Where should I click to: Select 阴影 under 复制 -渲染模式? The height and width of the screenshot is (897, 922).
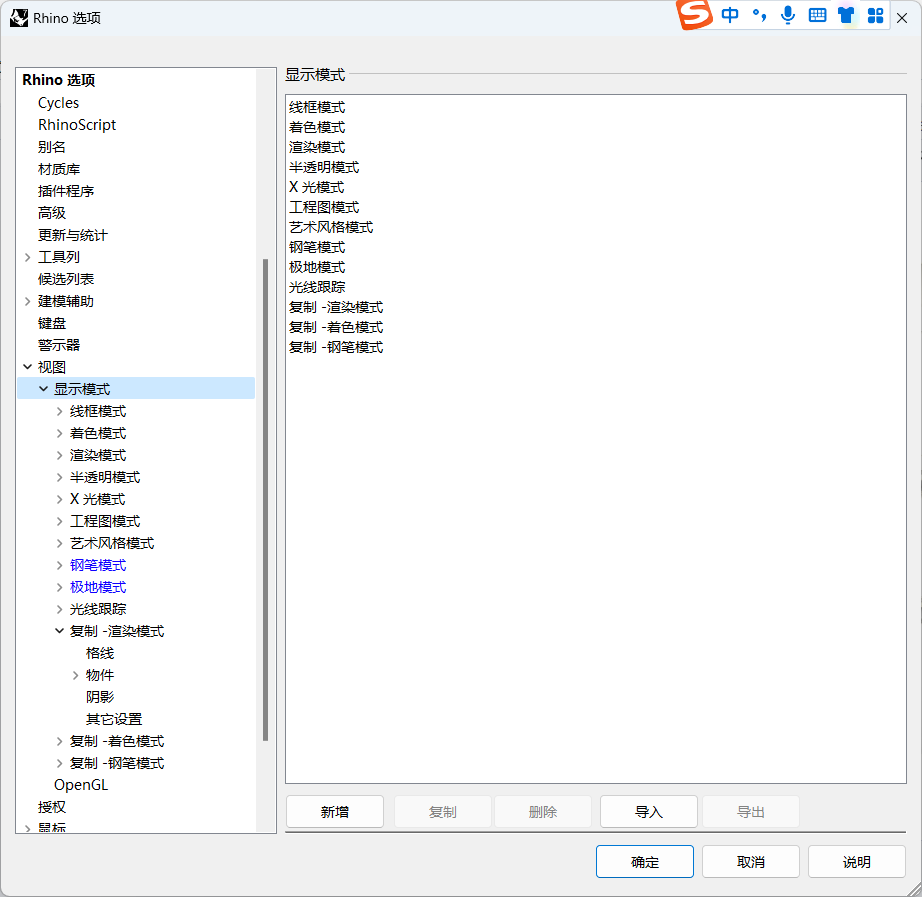click(x=100, y=697)
